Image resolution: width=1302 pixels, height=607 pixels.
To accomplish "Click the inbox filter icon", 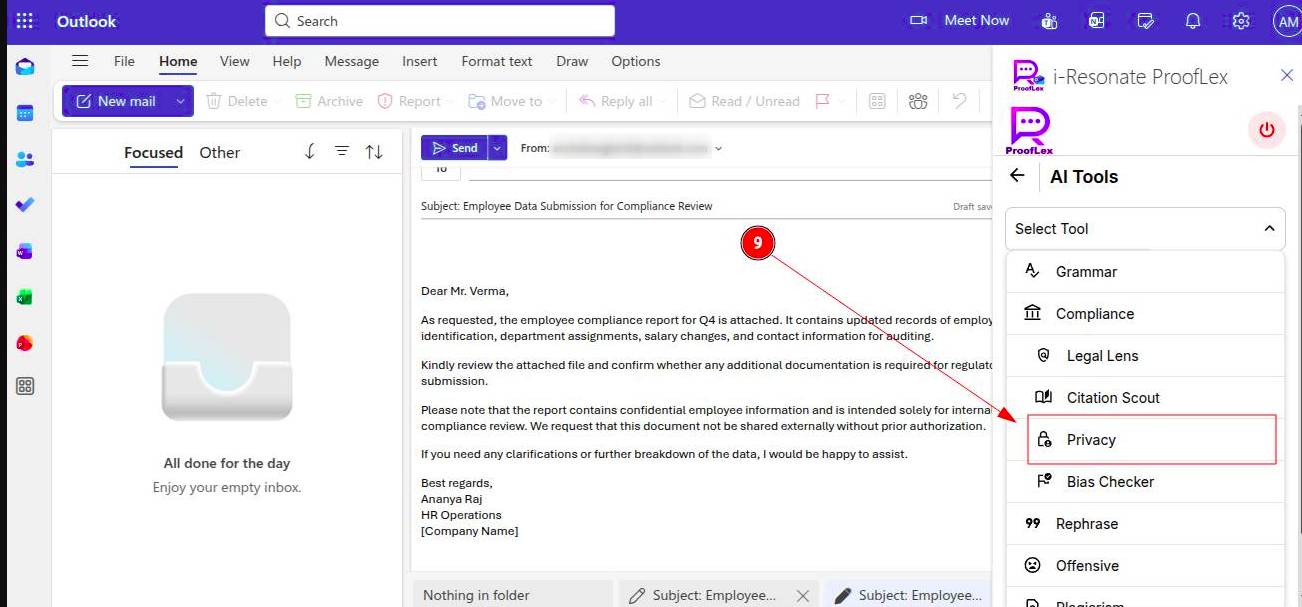I will (342, 152).
